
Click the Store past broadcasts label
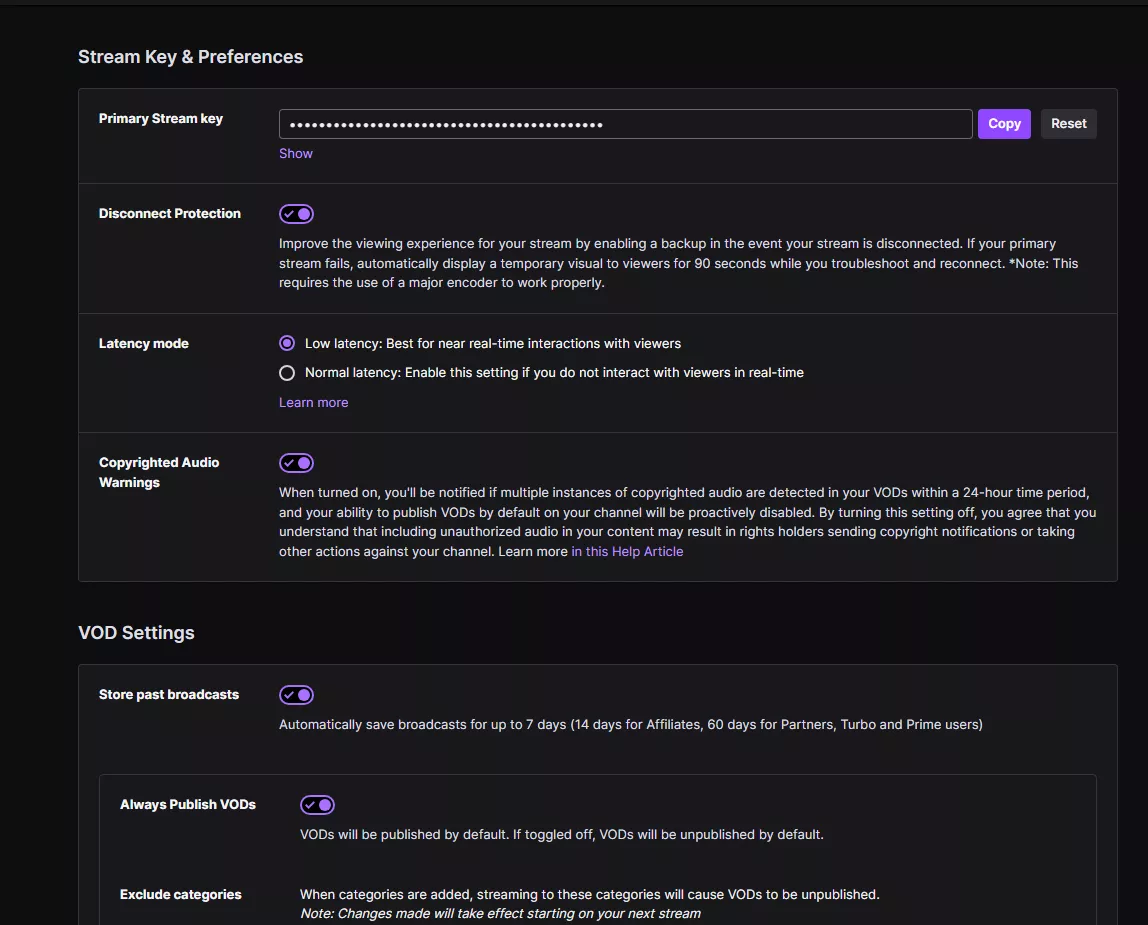click(x=168, y=694)
